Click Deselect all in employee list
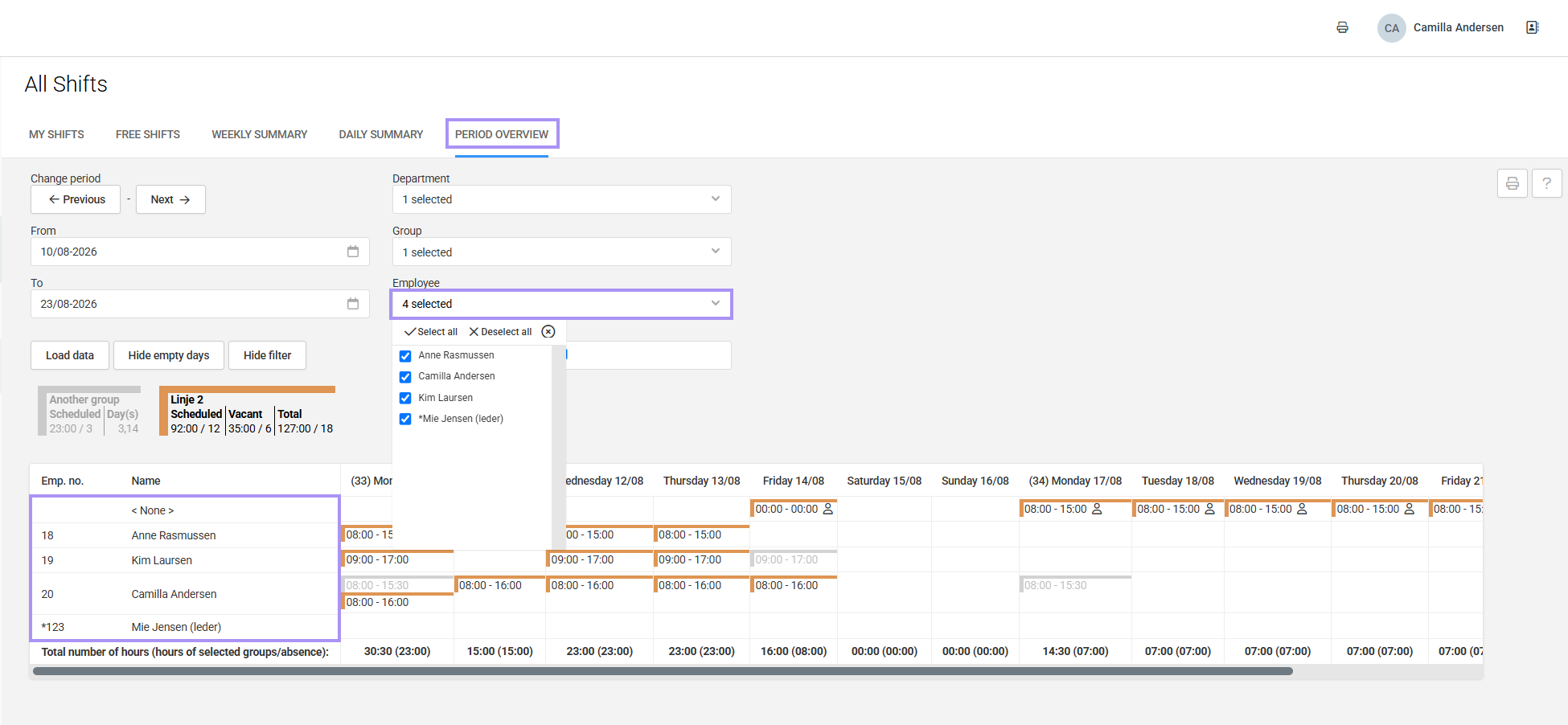Viewport: 1568px width, 725px height. pos(500,332)
